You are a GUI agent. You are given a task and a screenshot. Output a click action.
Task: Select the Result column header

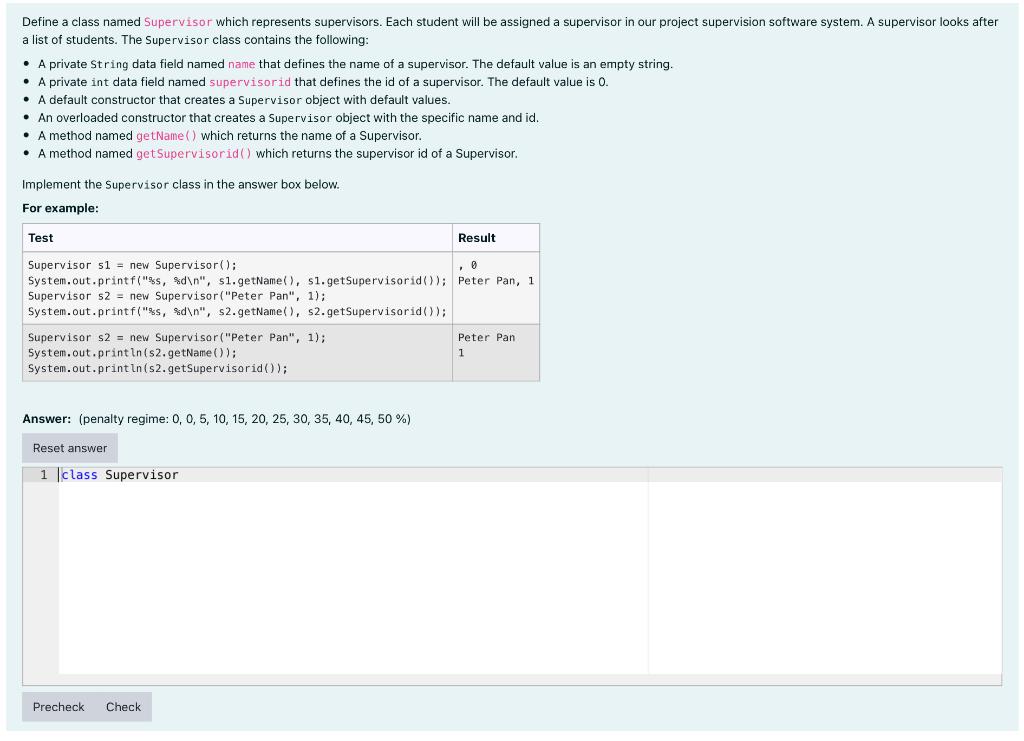tap(477, 237)
